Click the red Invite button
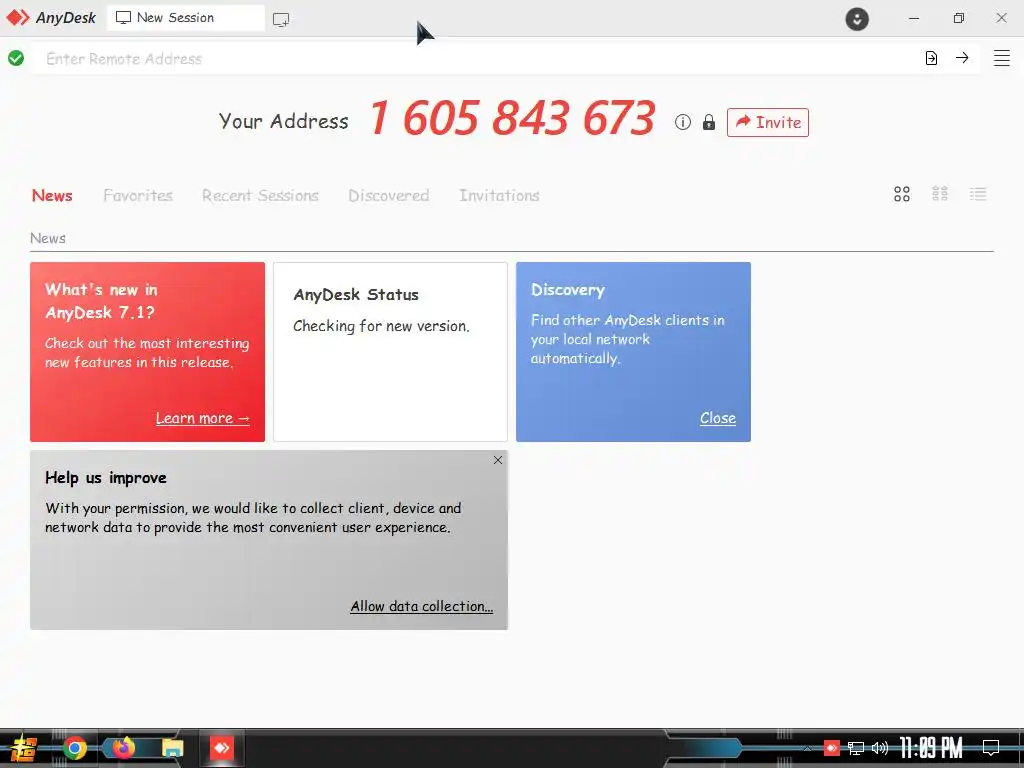1024x768 pixels. coord(767,122)
